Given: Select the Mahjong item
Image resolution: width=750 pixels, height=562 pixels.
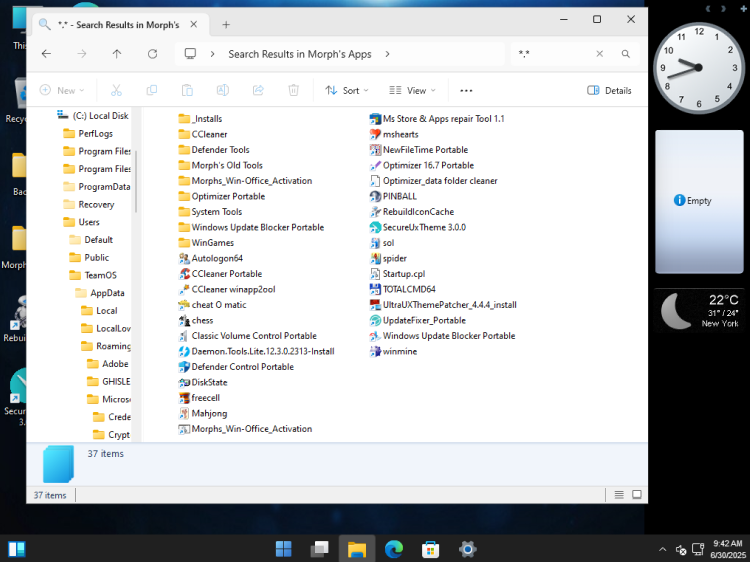Looking at the screenshot, I should tap(203, 413).
